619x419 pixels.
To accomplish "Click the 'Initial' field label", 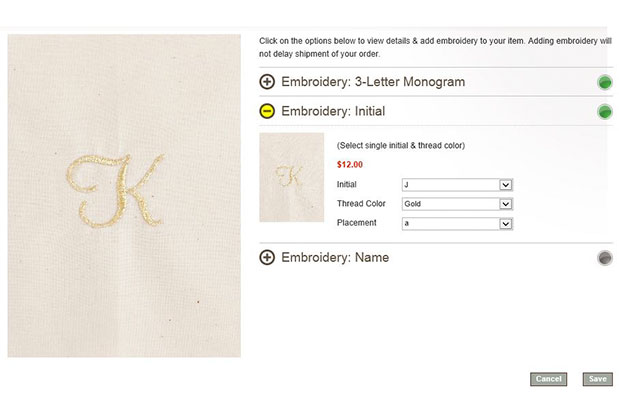I will 347,185.
